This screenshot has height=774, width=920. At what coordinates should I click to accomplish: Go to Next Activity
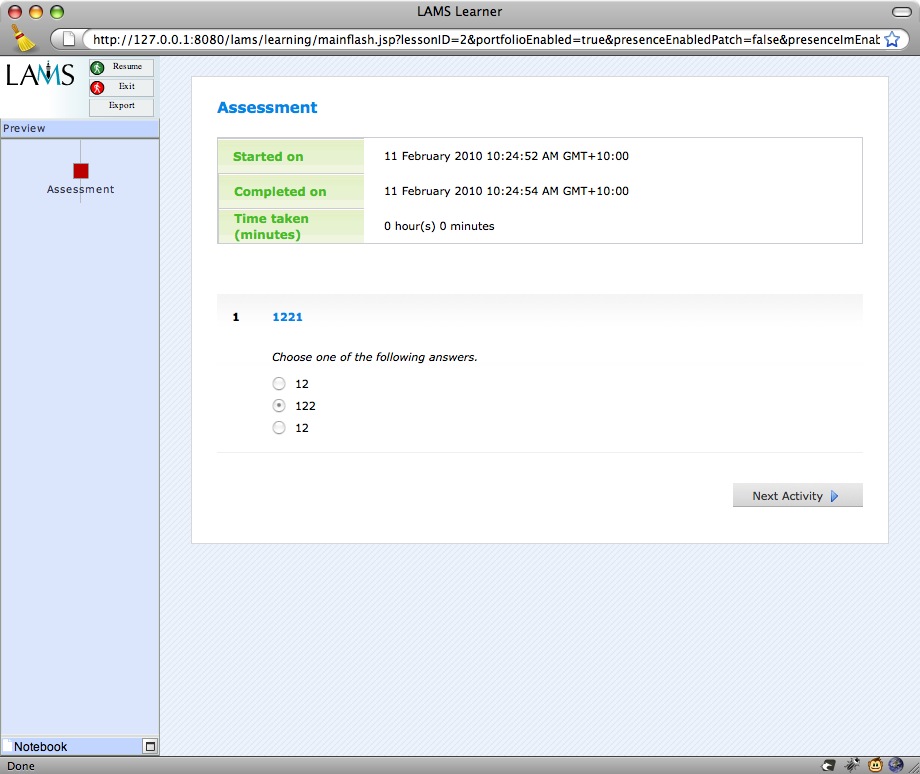click(x=797, y=496)
